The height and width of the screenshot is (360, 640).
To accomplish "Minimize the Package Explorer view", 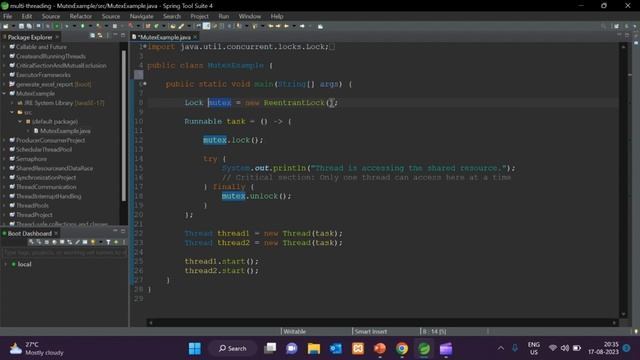I will [x=116, y=36].
